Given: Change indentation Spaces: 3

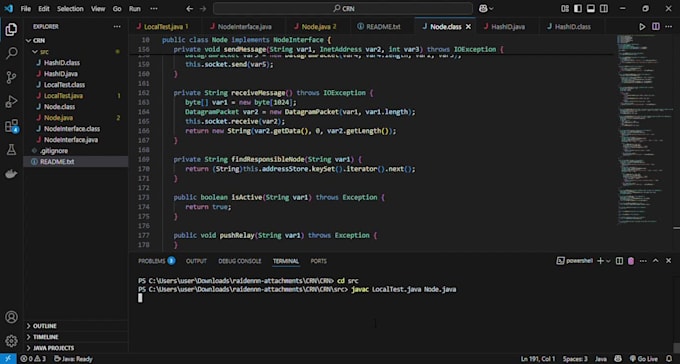Looking at the screenshot, I should coord(575,359).
